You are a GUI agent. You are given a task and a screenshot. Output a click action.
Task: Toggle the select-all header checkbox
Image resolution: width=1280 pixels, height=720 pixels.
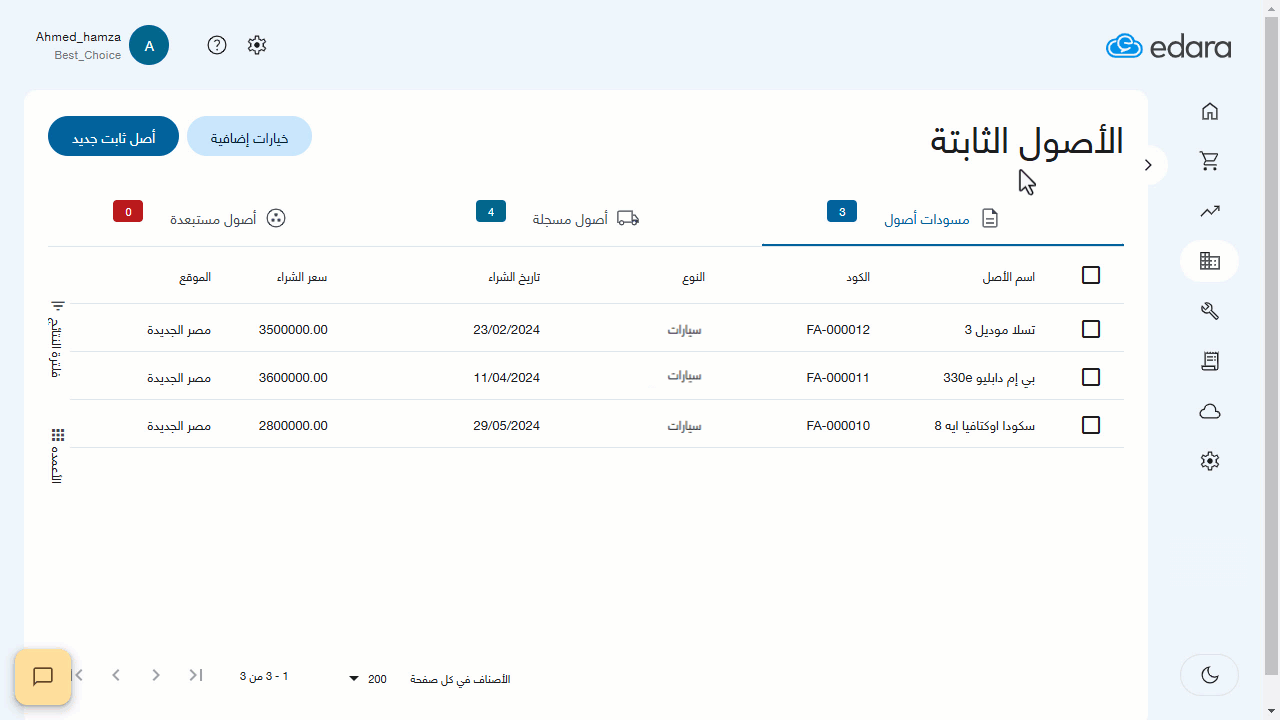tap(1091, 275)
